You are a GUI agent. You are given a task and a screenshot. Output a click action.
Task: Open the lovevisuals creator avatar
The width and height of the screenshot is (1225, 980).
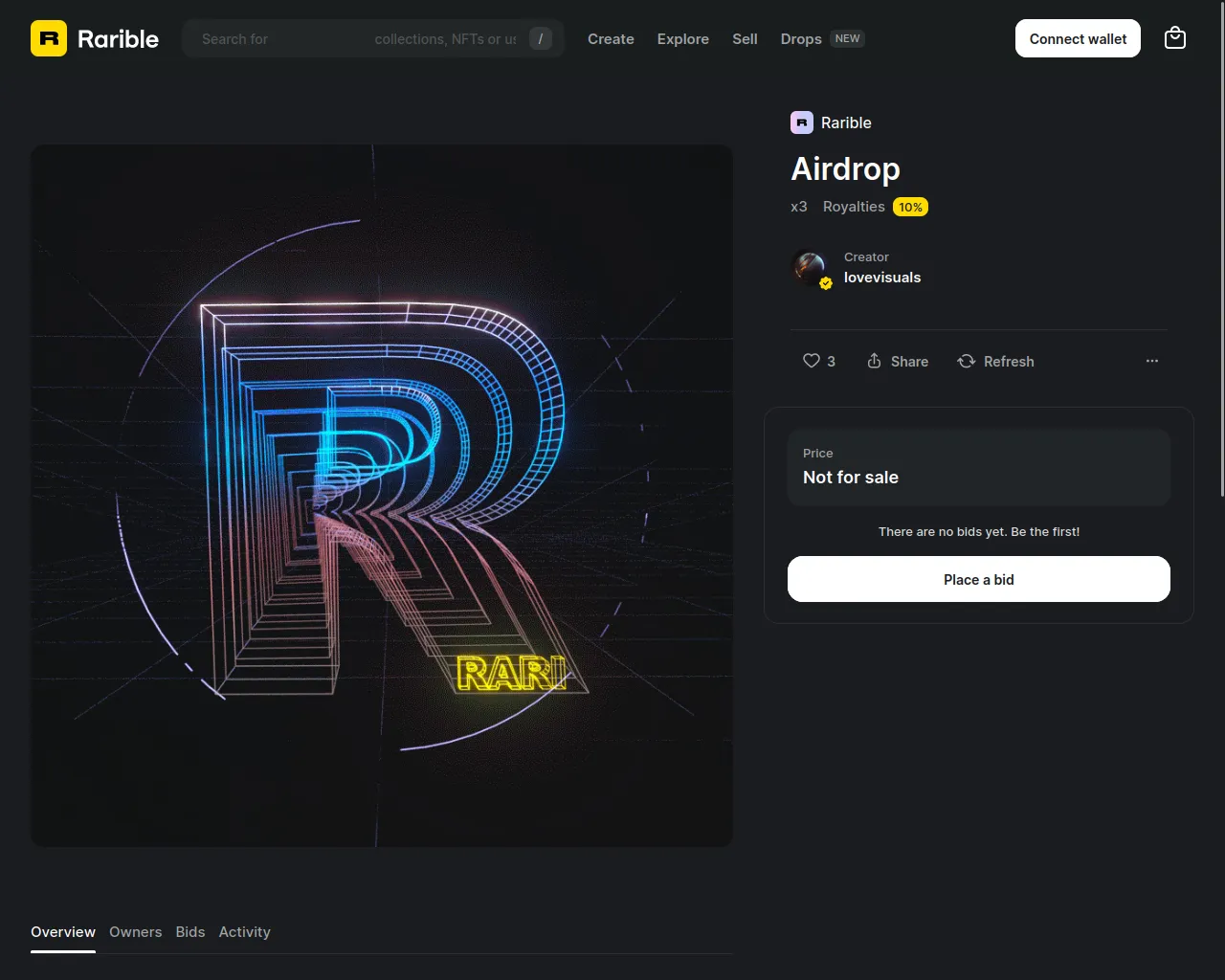click(x=811, y=268)
